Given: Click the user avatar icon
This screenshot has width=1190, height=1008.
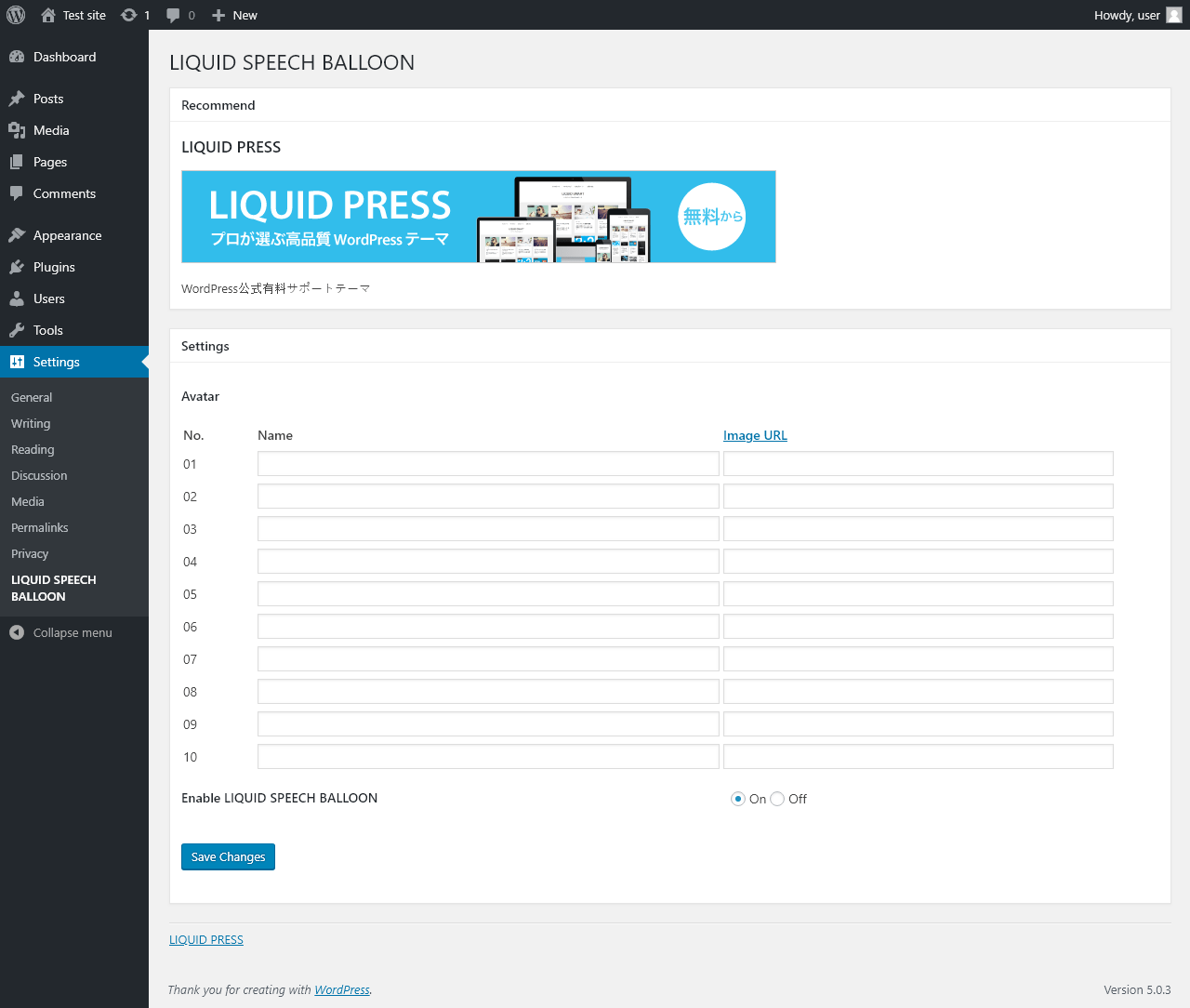Looking at the screenshot, I should [x=1174, y=15].
